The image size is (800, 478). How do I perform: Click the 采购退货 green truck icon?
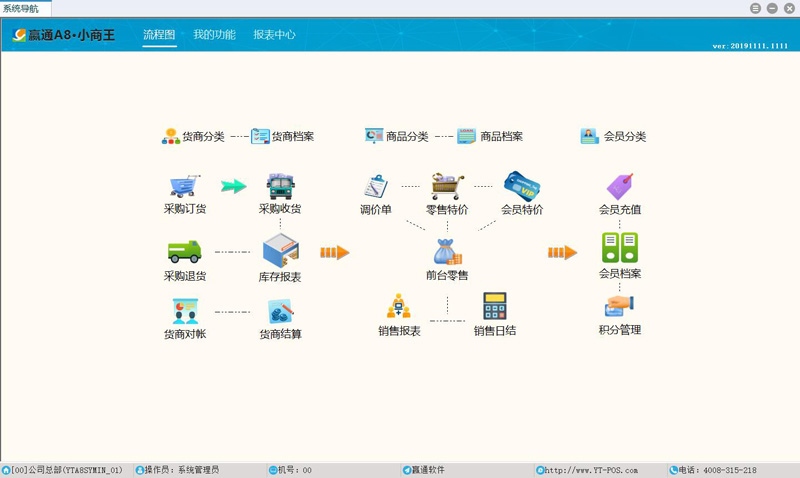point(184,252)
